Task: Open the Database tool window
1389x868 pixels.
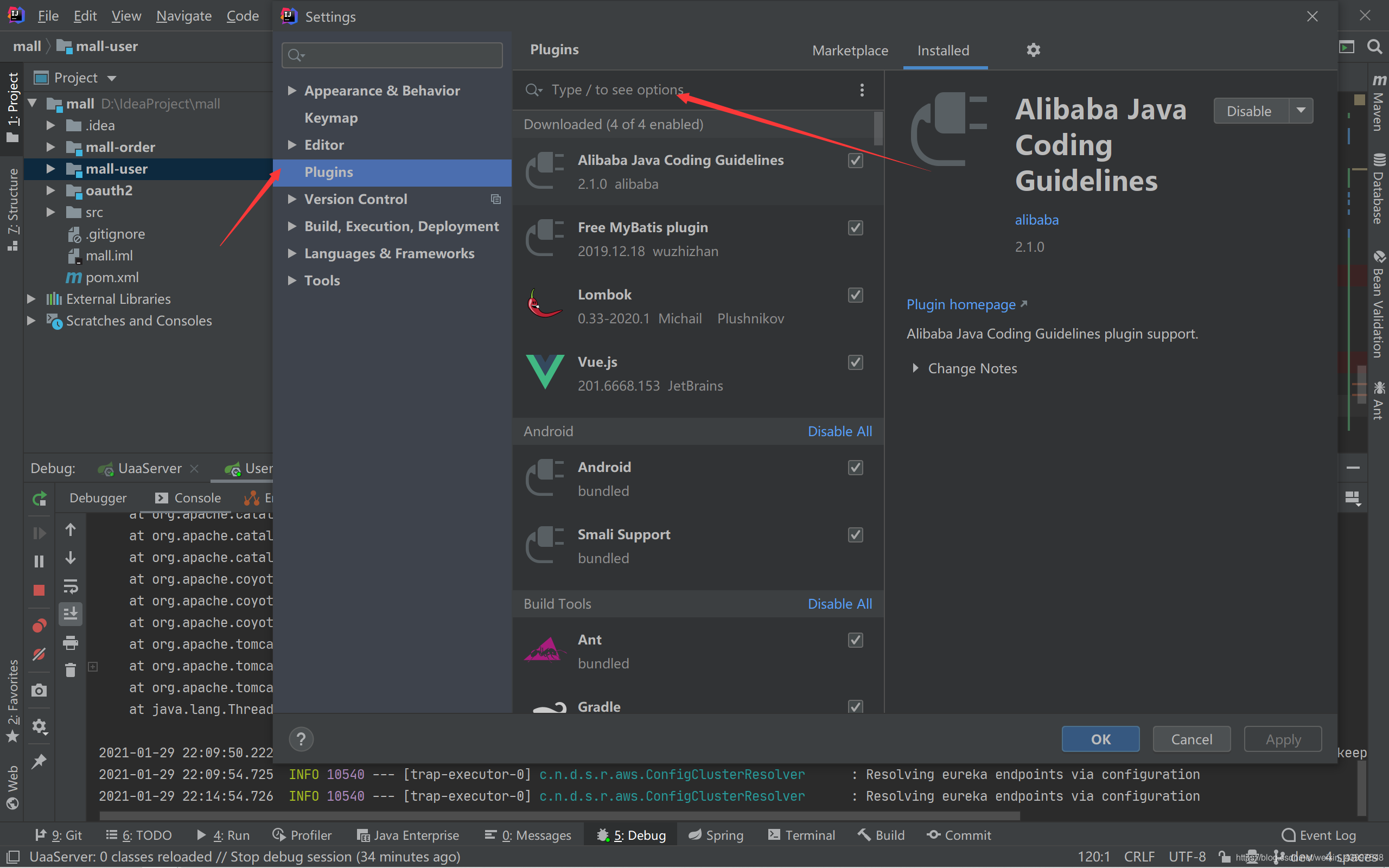Action: pyautogui.click(x=1378, y=188)
